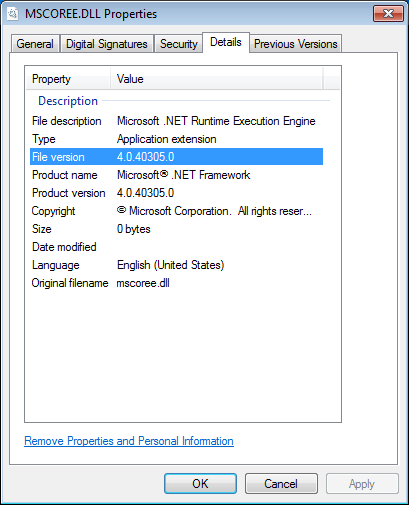Screen dimensions: 409x505
Task: Select the highlighted File version row
Action: [176, 157]
